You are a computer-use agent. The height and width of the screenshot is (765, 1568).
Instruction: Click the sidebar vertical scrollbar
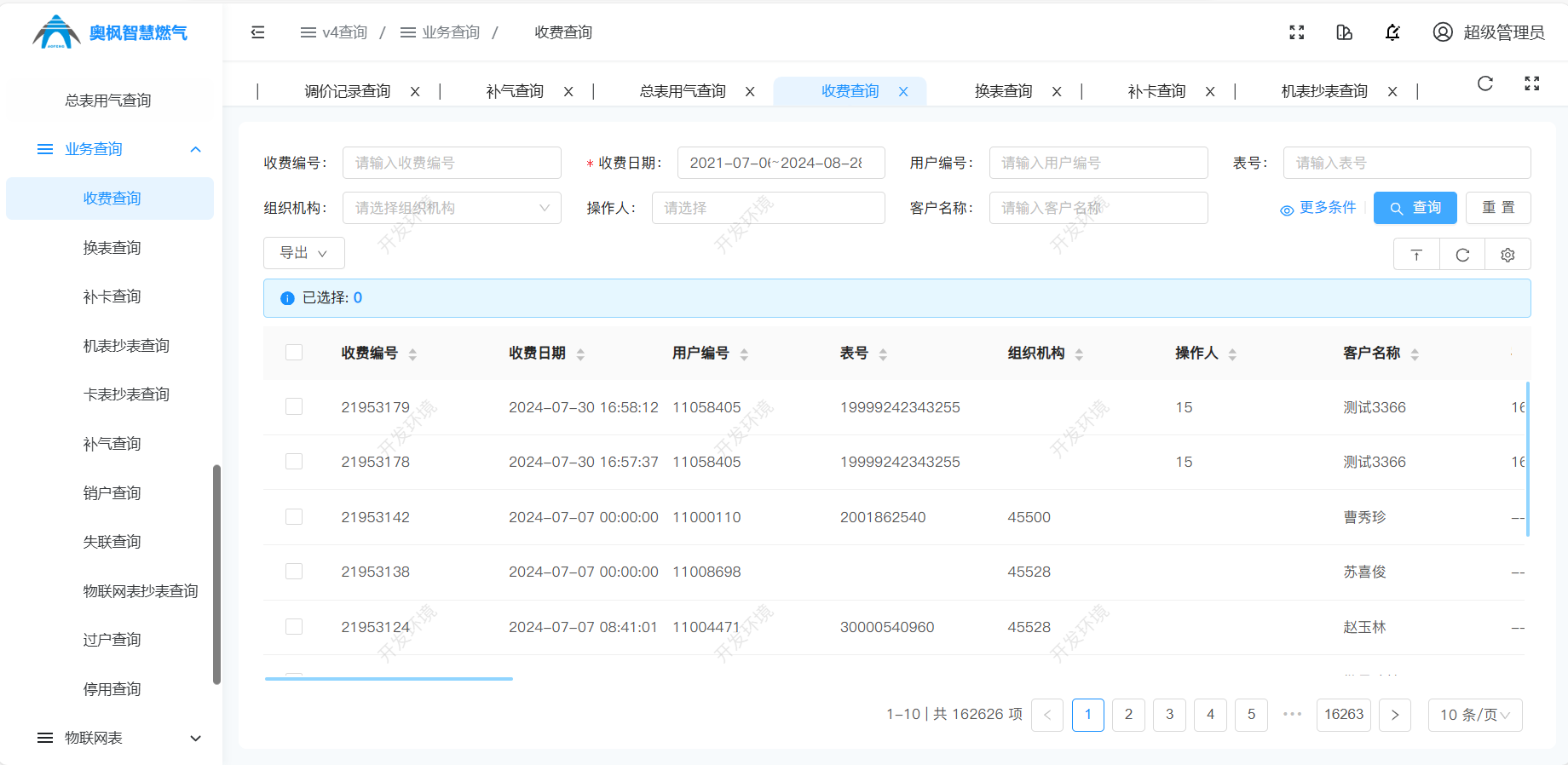click(216, 574)
